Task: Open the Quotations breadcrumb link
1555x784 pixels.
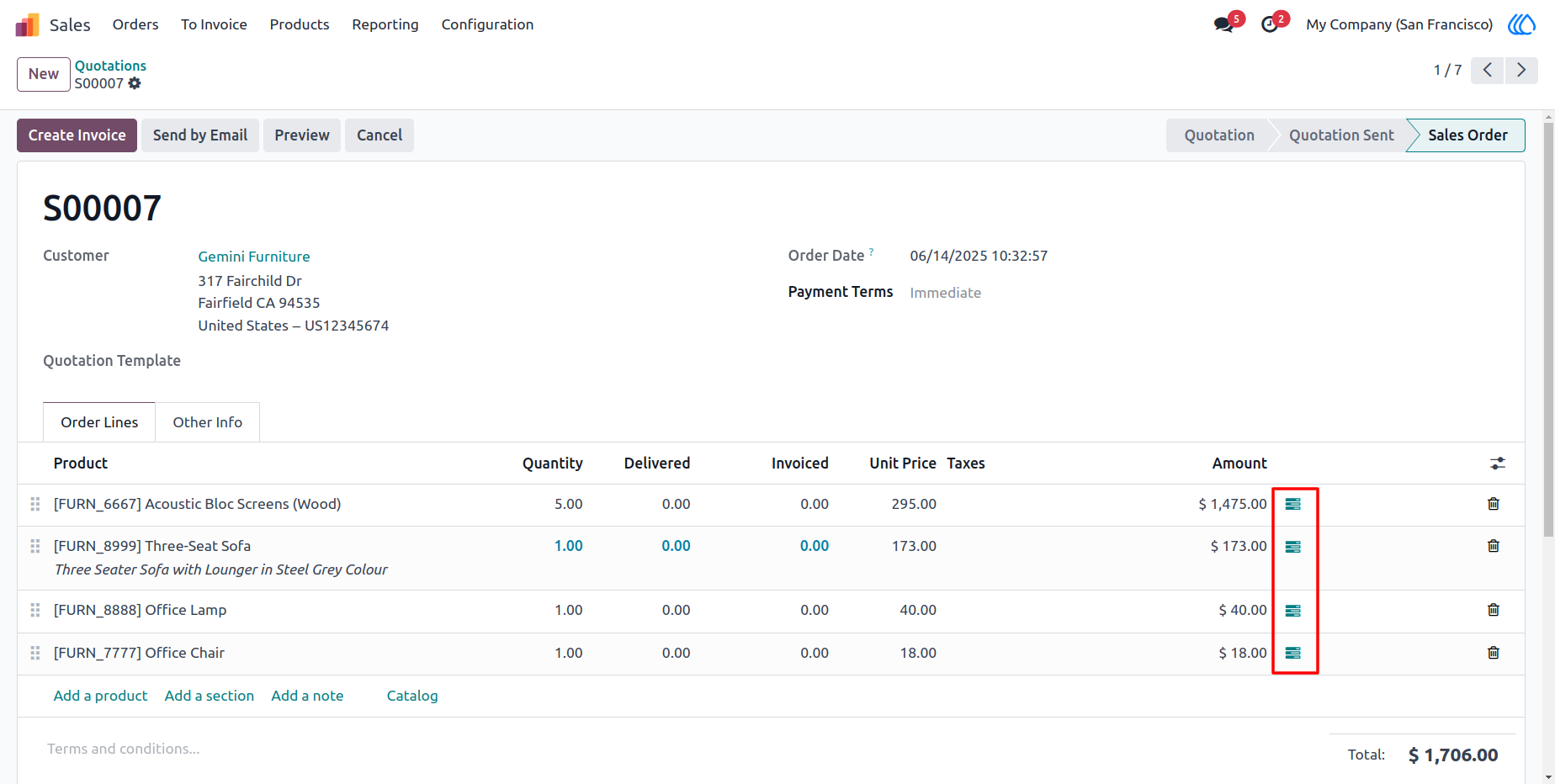Action: (110, 66)
